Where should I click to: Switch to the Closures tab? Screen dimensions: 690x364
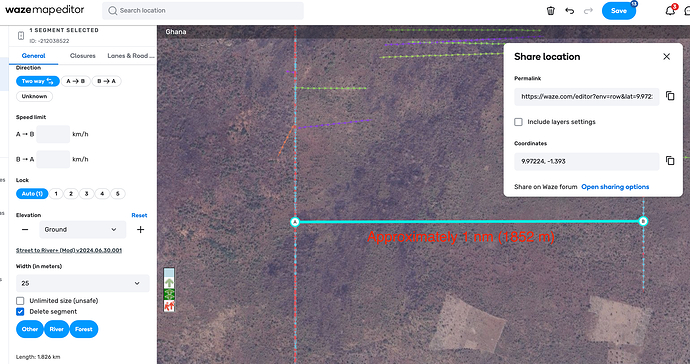83,55
